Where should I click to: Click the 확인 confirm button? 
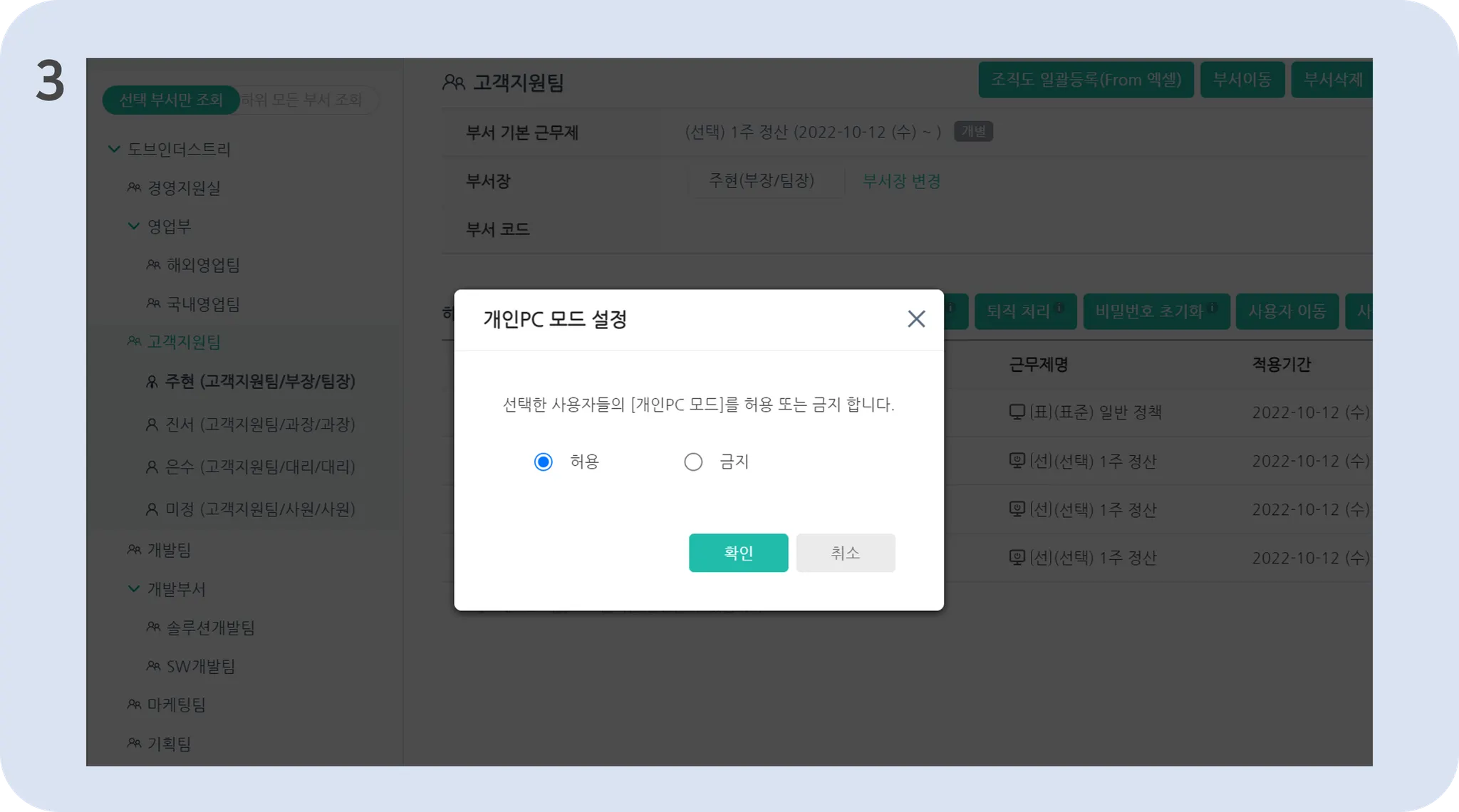738,553
